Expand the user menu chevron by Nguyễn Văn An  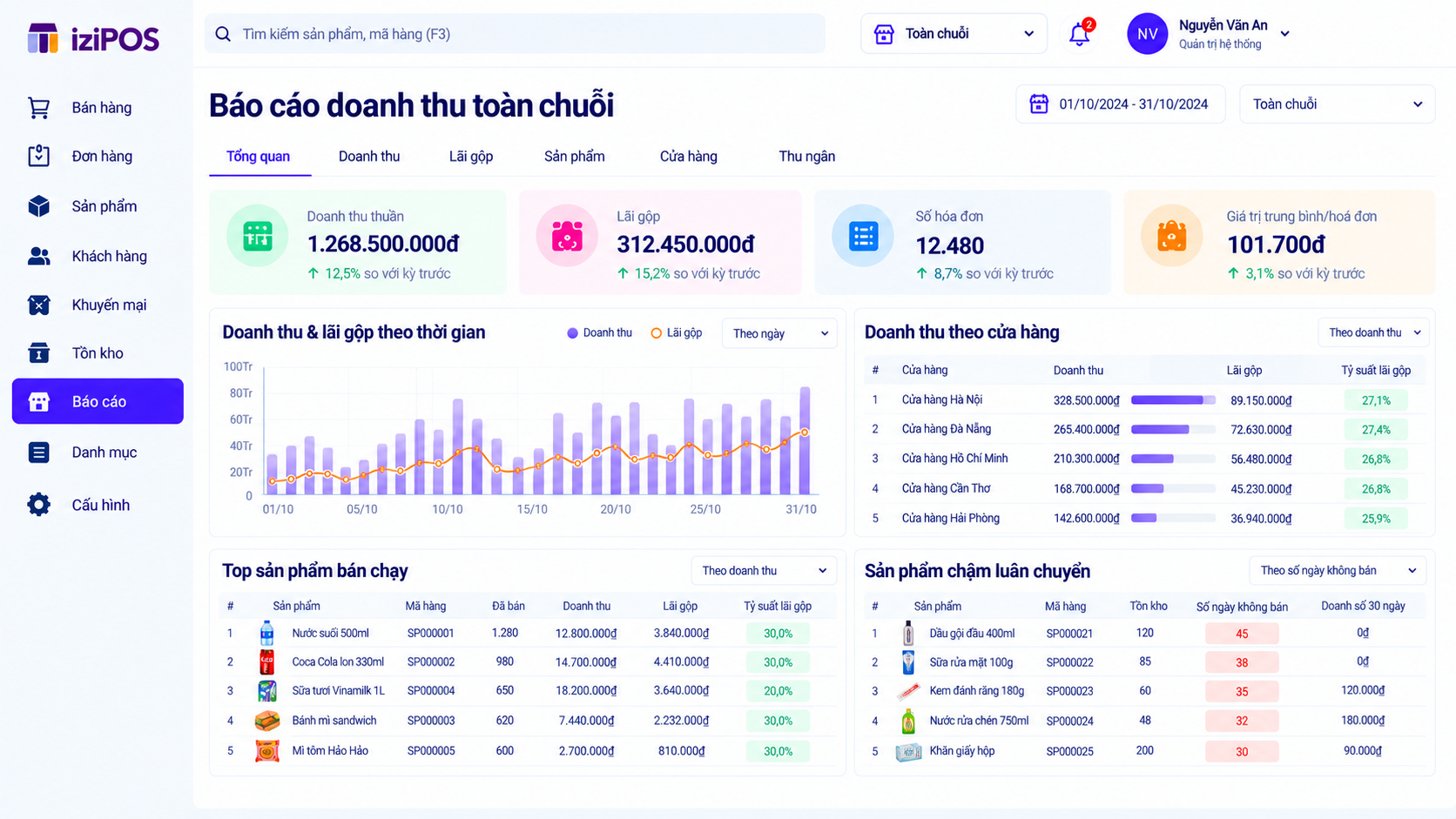pos(1285,34)
